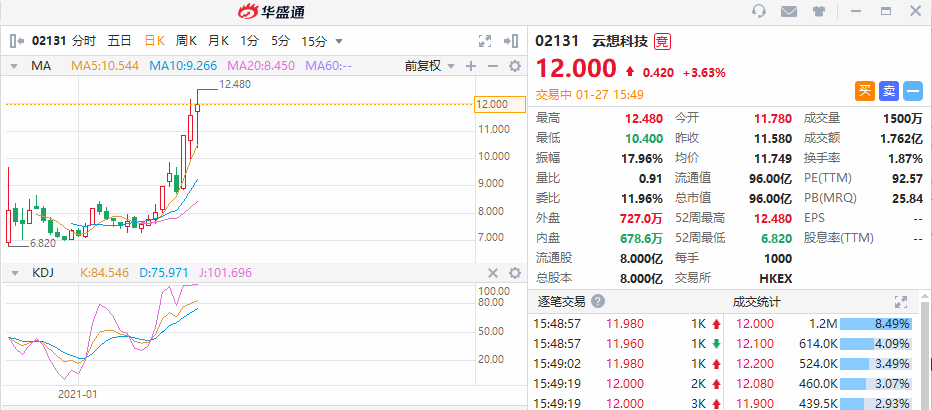Click the 交易所 value HKEX
Screen dimensions: 932x410
(776, 277)
